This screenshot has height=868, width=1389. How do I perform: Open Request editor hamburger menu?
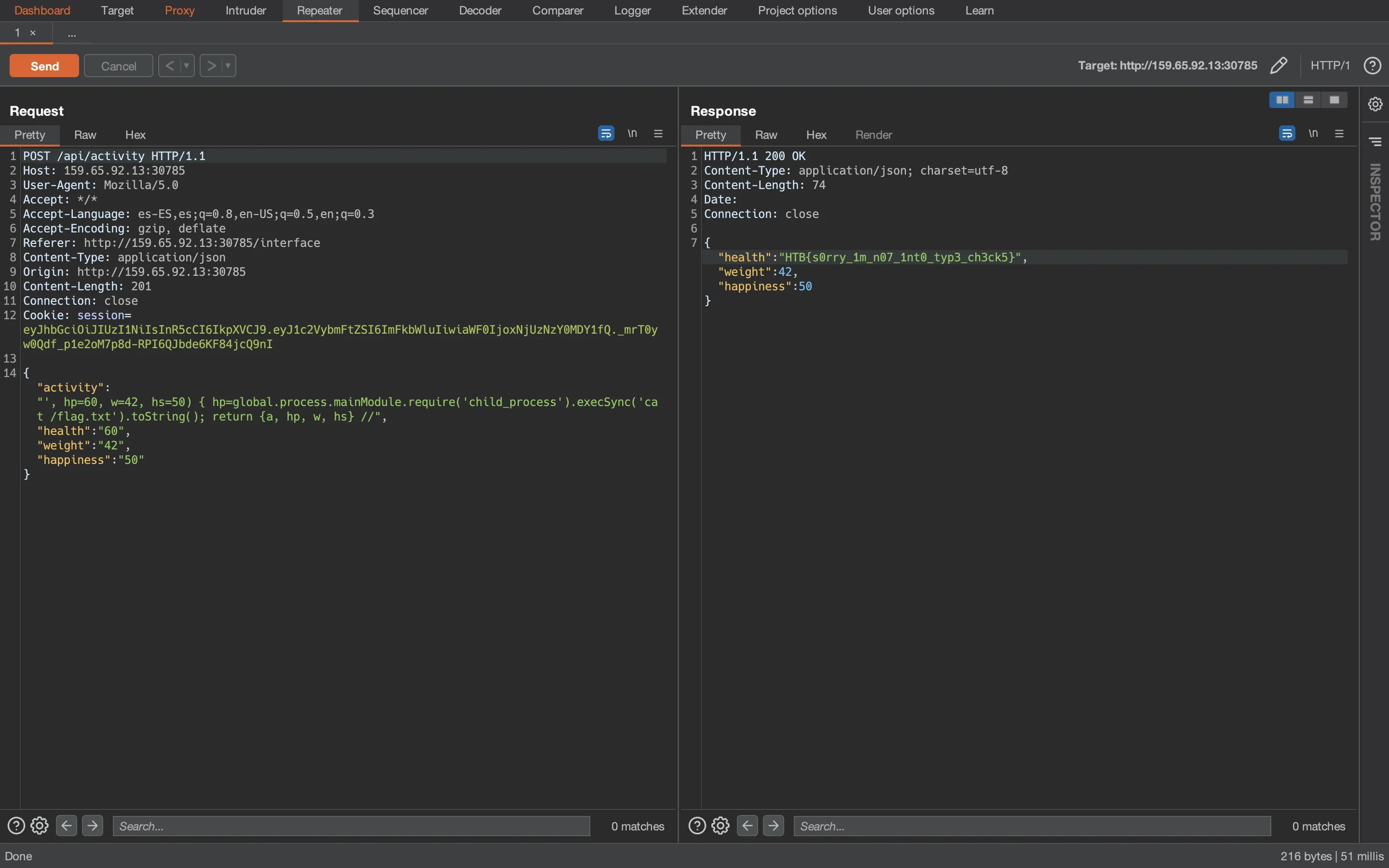[x=658, y=133]
